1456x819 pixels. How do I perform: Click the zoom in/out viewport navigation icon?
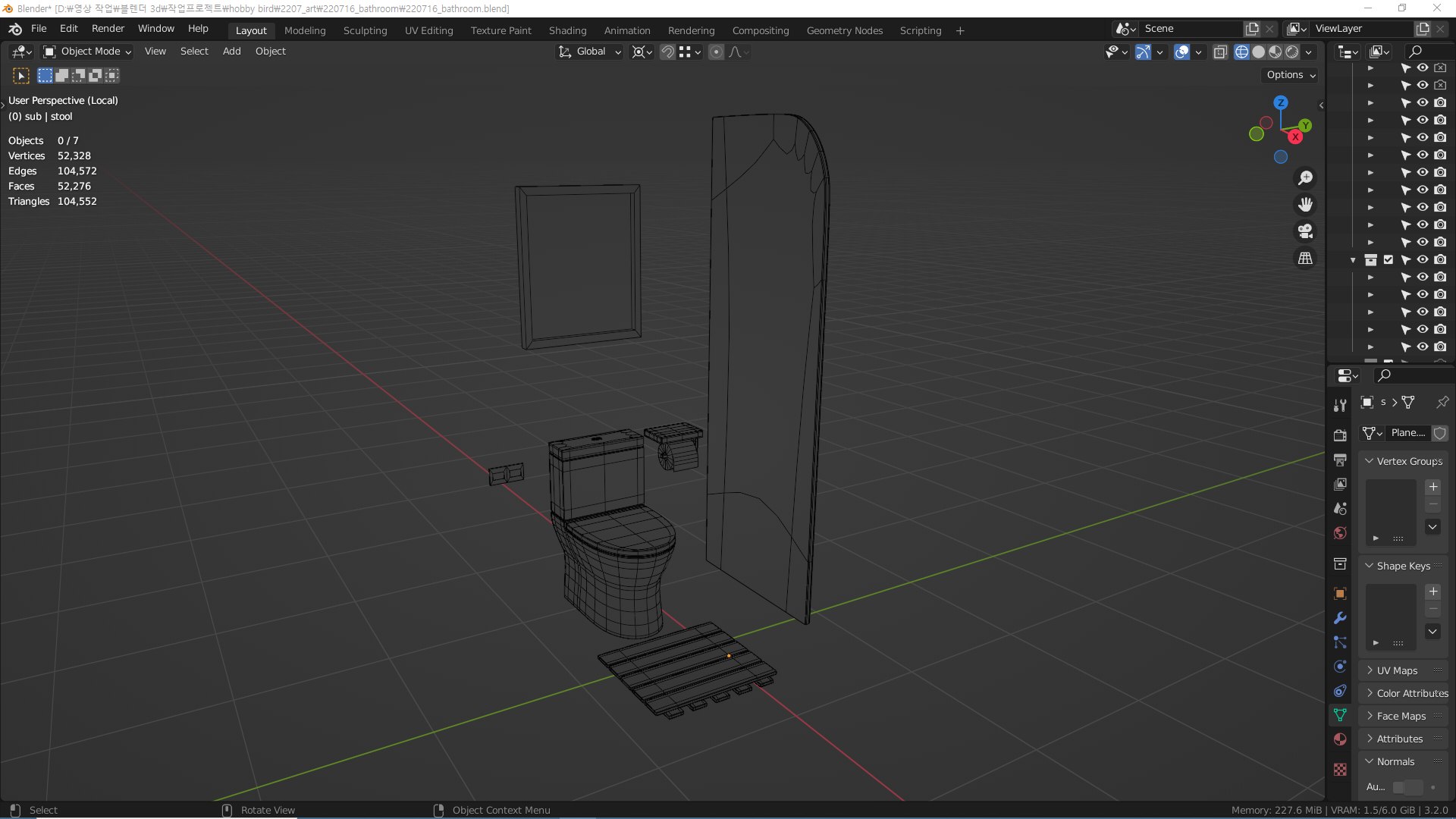click(1305, 177)
